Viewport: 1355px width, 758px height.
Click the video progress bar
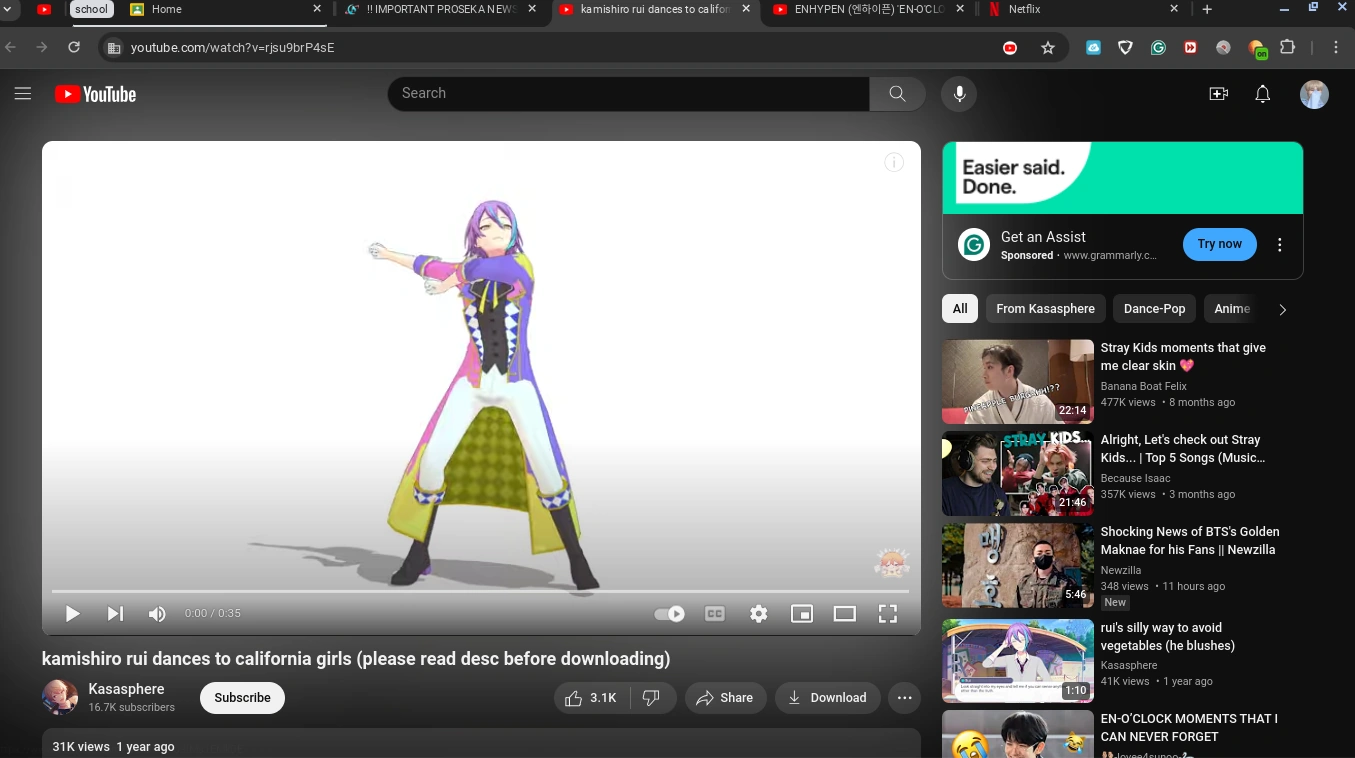pos(480,591)
